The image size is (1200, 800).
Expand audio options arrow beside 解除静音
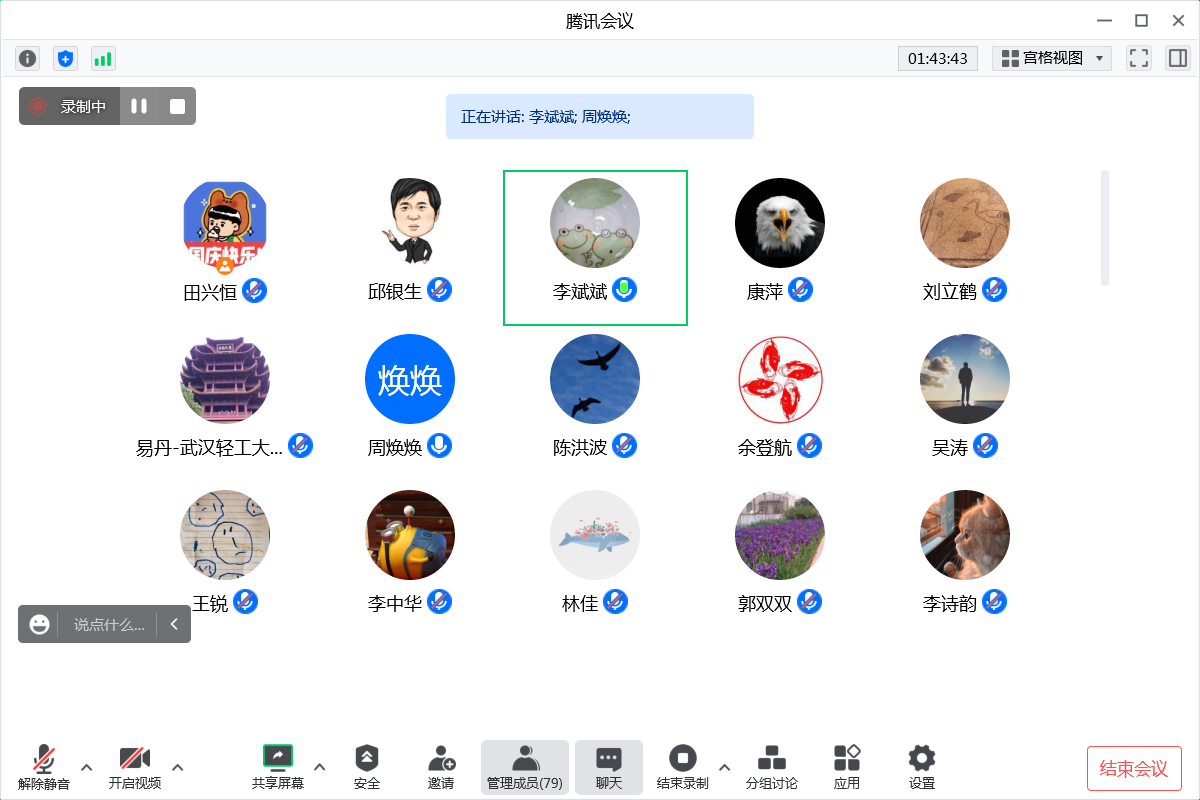(86, 767)
